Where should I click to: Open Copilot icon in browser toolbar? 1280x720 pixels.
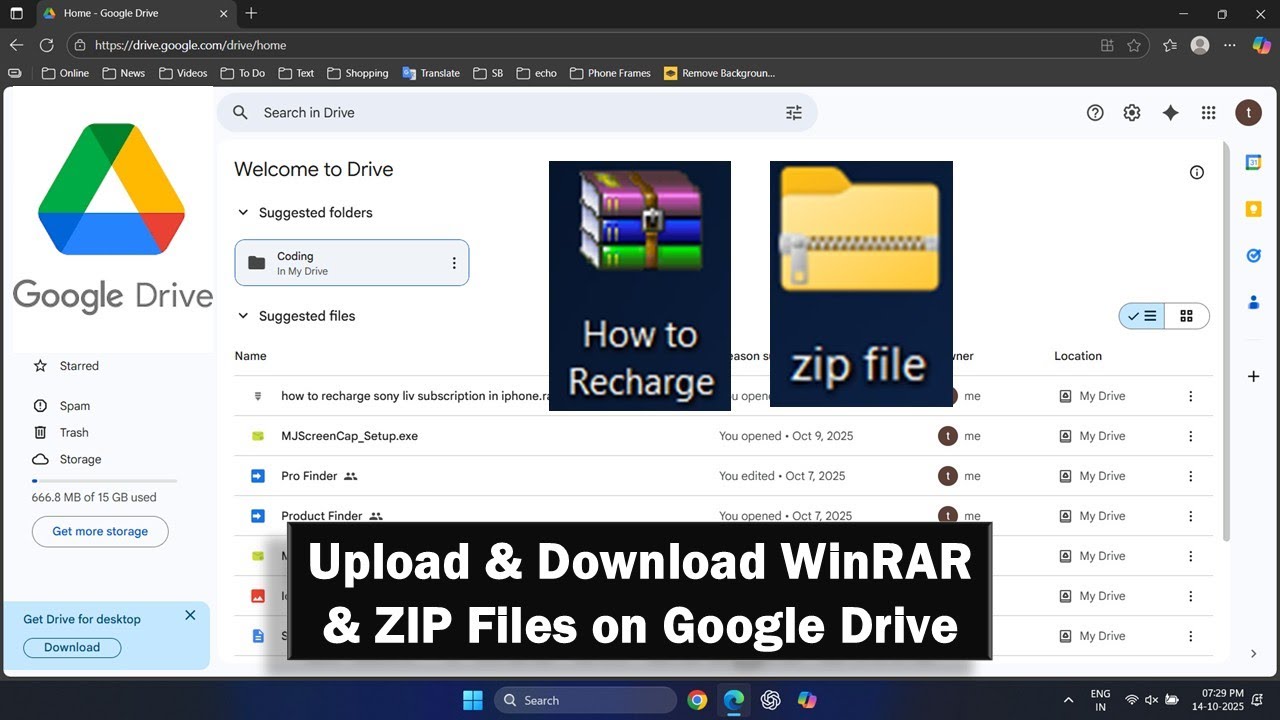point(1260,45)
